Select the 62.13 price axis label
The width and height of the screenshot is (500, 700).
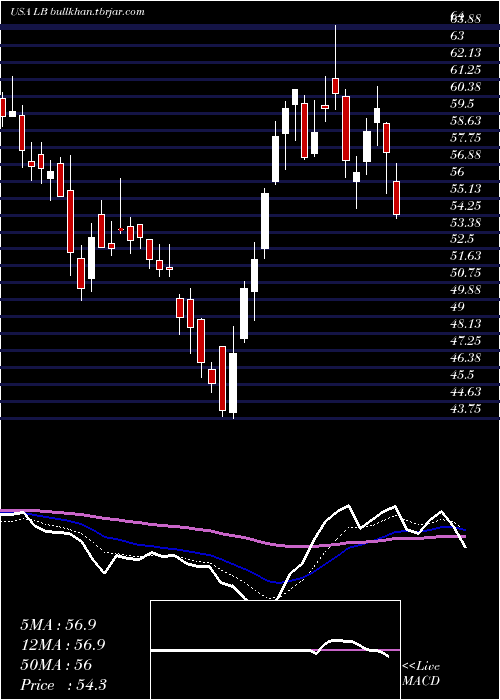click(466, 53)
